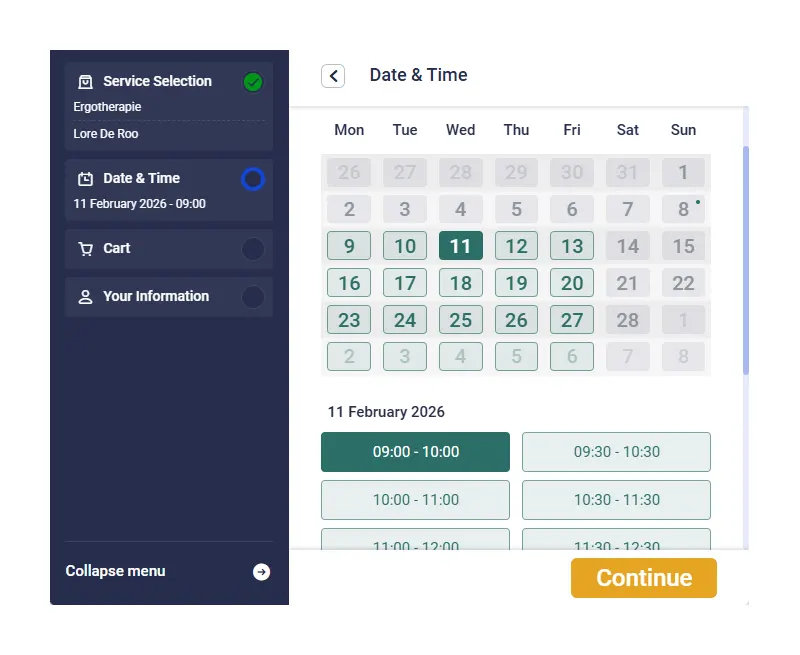800x655 pixels.
Task: Click the vertical scrollbar of the calendar panel
Action: coord(746,260)
